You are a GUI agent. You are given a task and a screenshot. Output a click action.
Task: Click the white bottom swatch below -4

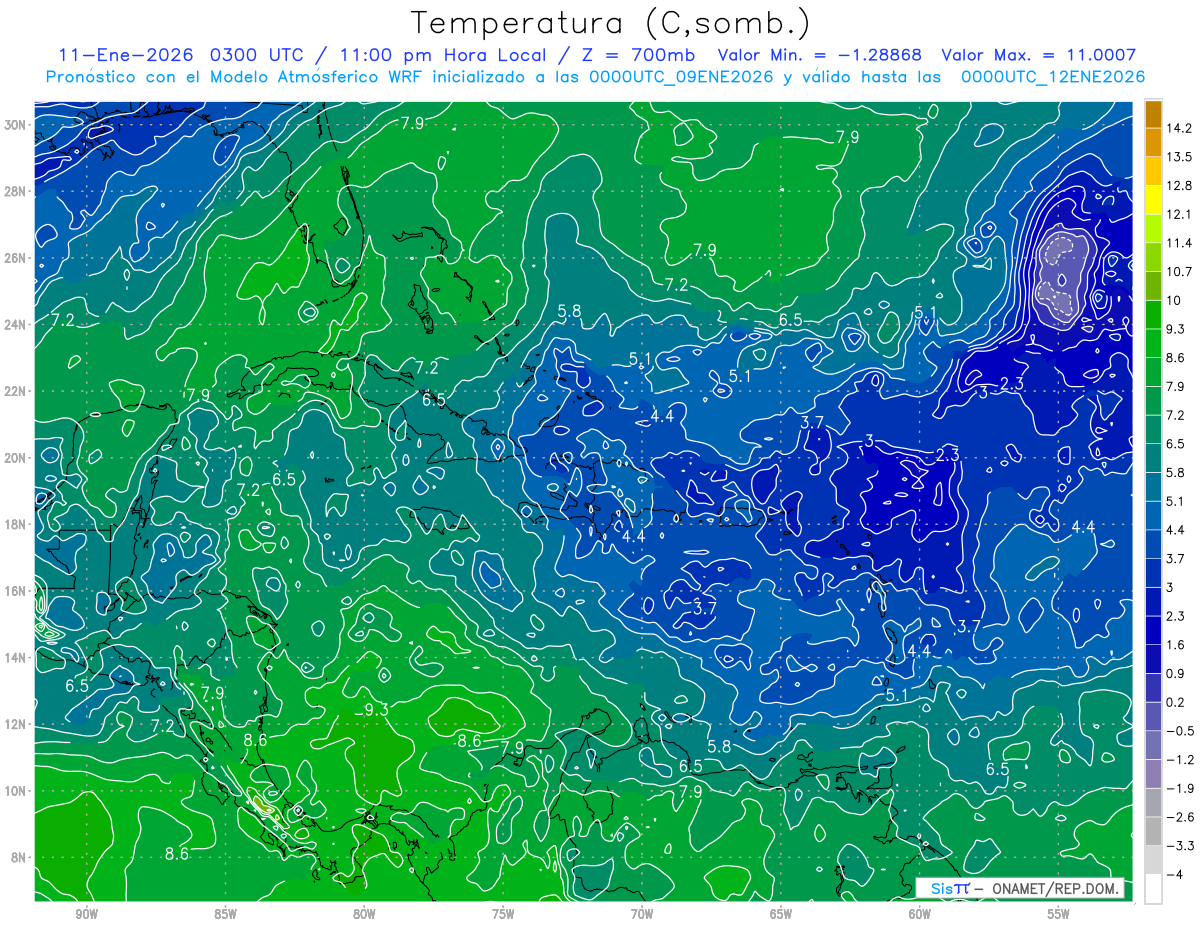pyautogui.click(x=1153, y=889)
